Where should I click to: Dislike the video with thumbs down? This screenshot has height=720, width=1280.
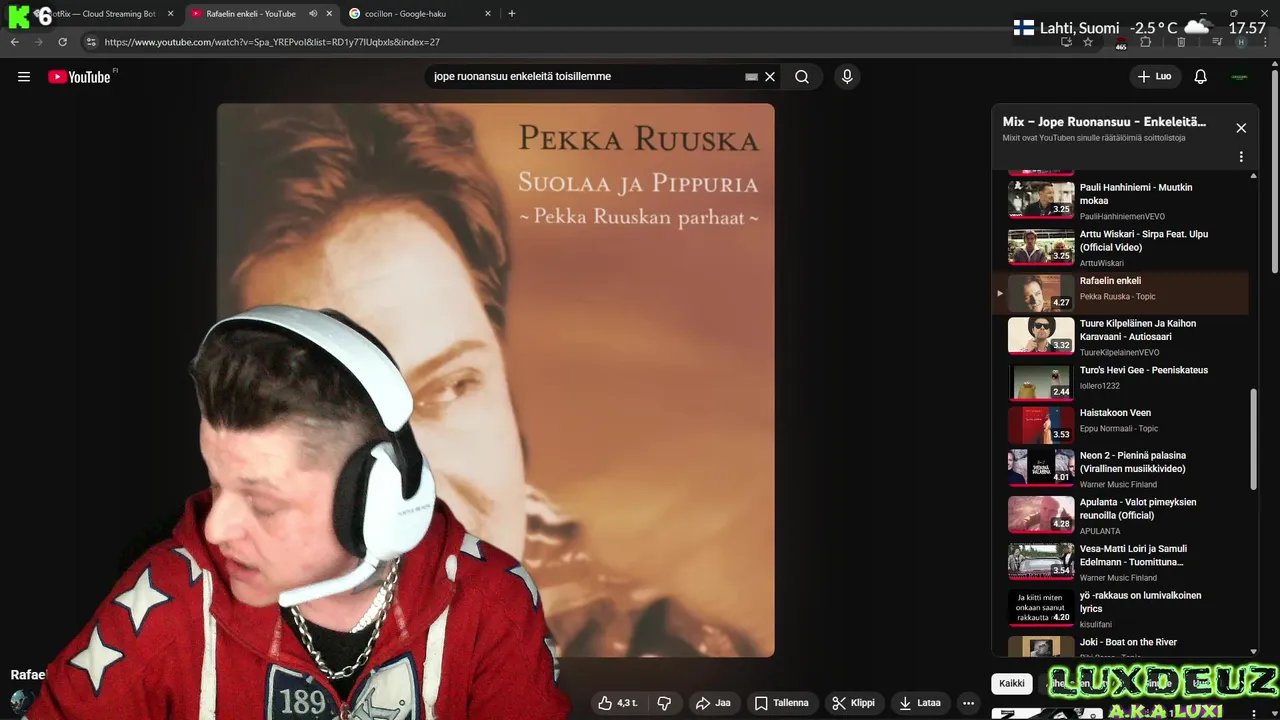coord(664,703)
